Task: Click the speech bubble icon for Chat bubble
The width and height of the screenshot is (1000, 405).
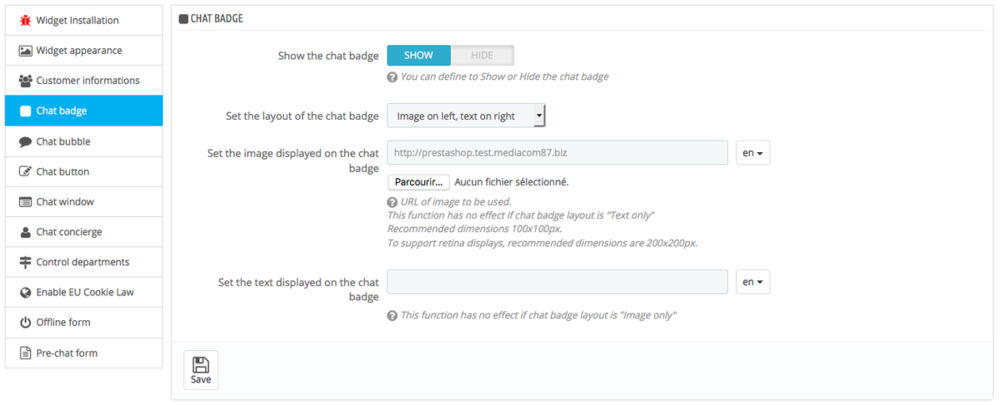Action: click(26, 141)
